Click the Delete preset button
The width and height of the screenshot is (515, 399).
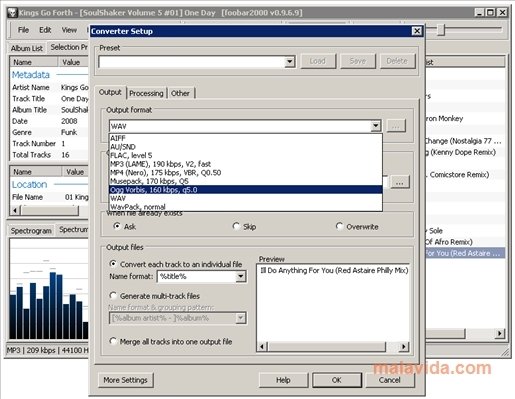click(397, 61)
